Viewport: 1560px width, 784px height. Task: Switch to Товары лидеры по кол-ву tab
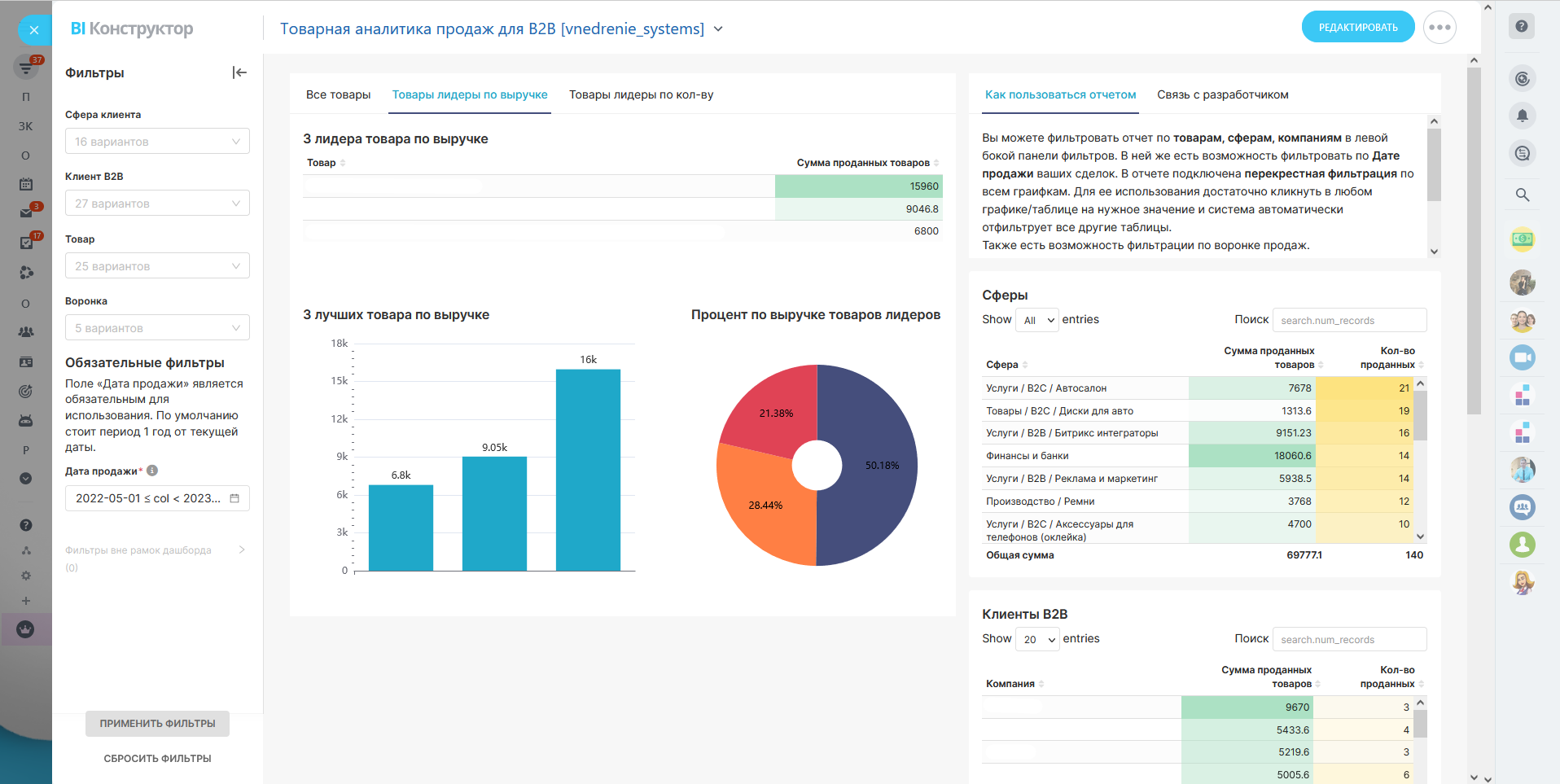(641, 95)
